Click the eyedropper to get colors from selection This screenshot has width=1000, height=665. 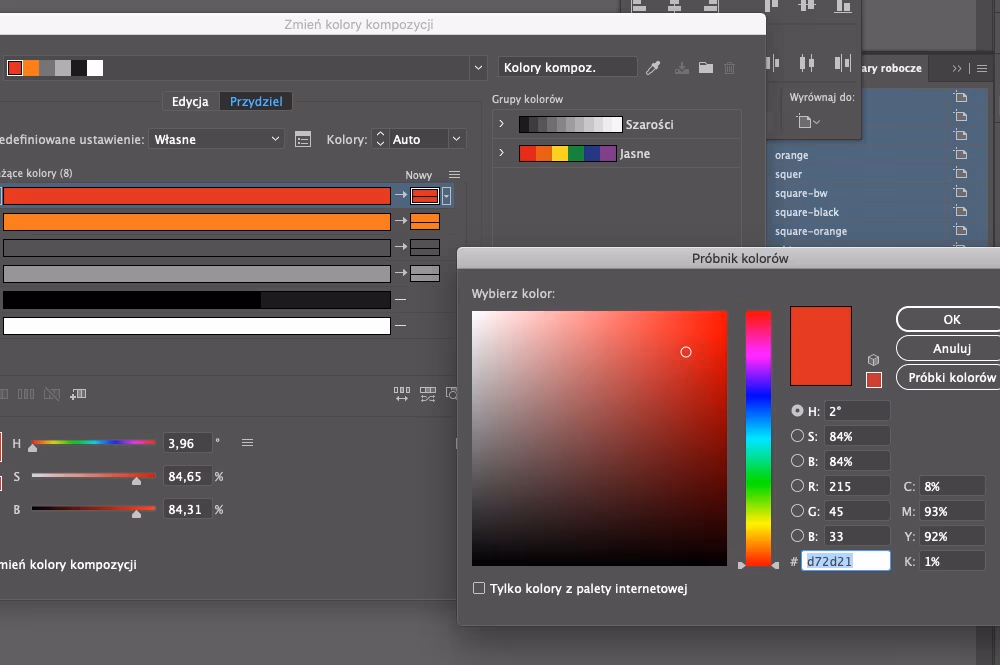click(653, 68)
